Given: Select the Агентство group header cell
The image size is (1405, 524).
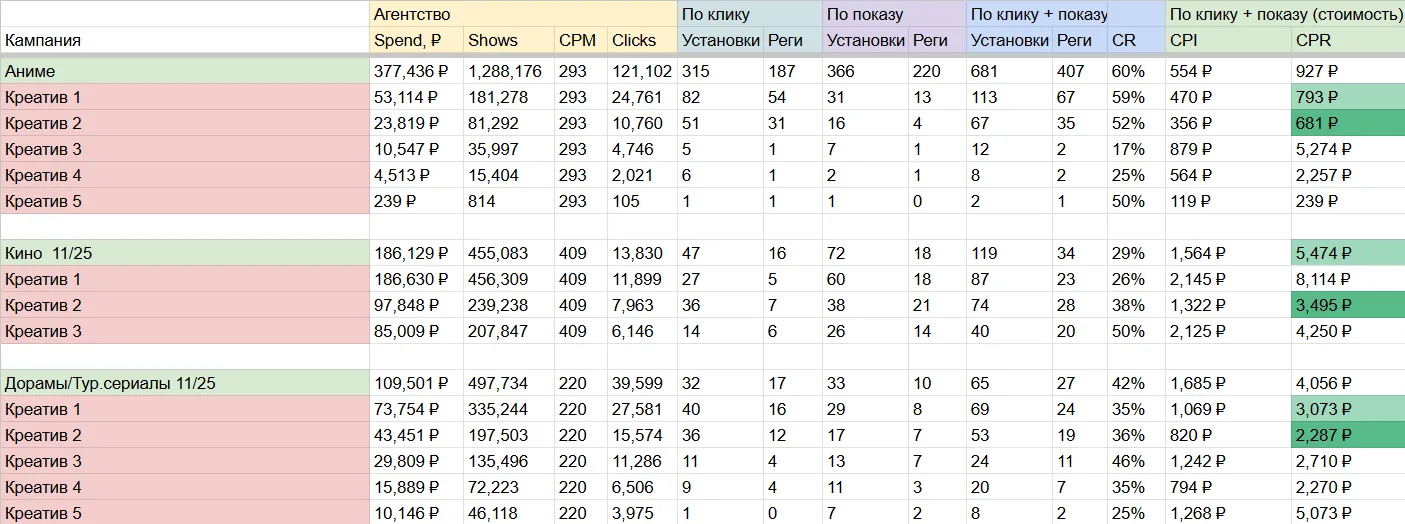Looking at the screenshot, I should click(x=523, y=14).
